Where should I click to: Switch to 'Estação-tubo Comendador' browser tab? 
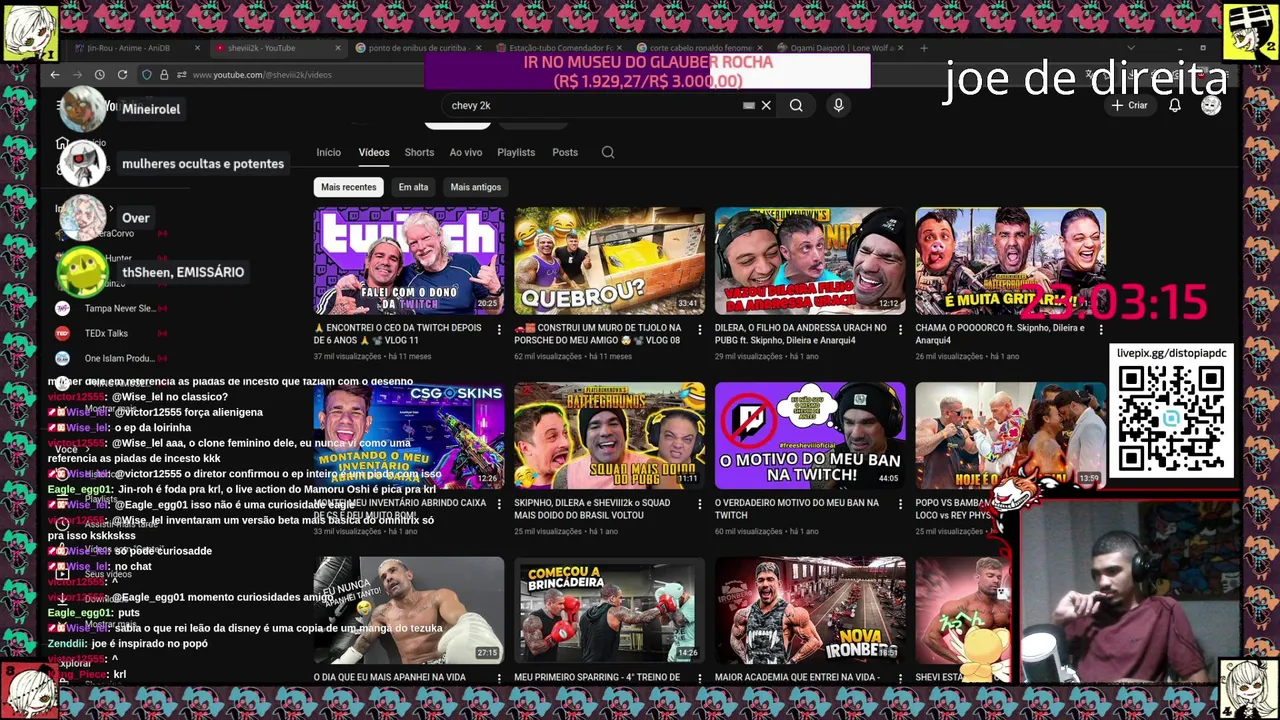[560, 48]
